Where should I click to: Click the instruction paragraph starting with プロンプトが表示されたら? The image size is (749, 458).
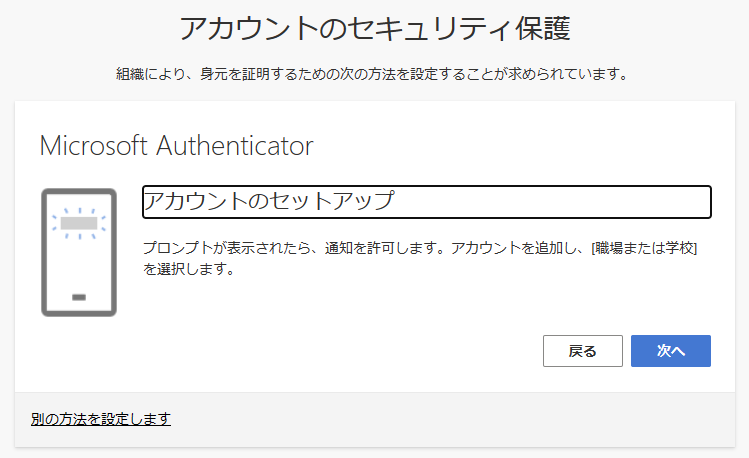420,258
